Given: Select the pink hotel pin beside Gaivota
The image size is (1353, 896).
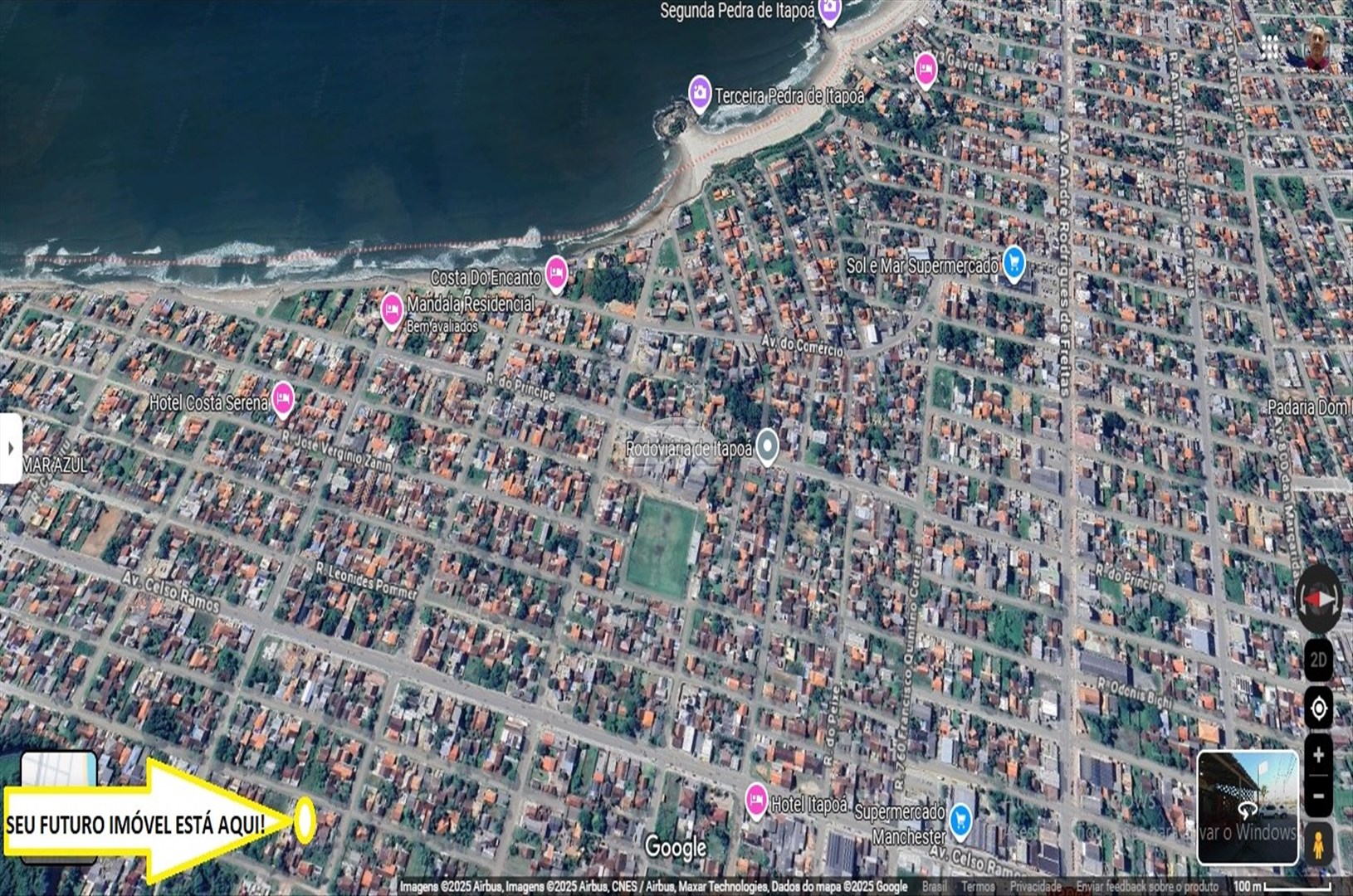Looking at the screenshot, I should coord(926,70).
